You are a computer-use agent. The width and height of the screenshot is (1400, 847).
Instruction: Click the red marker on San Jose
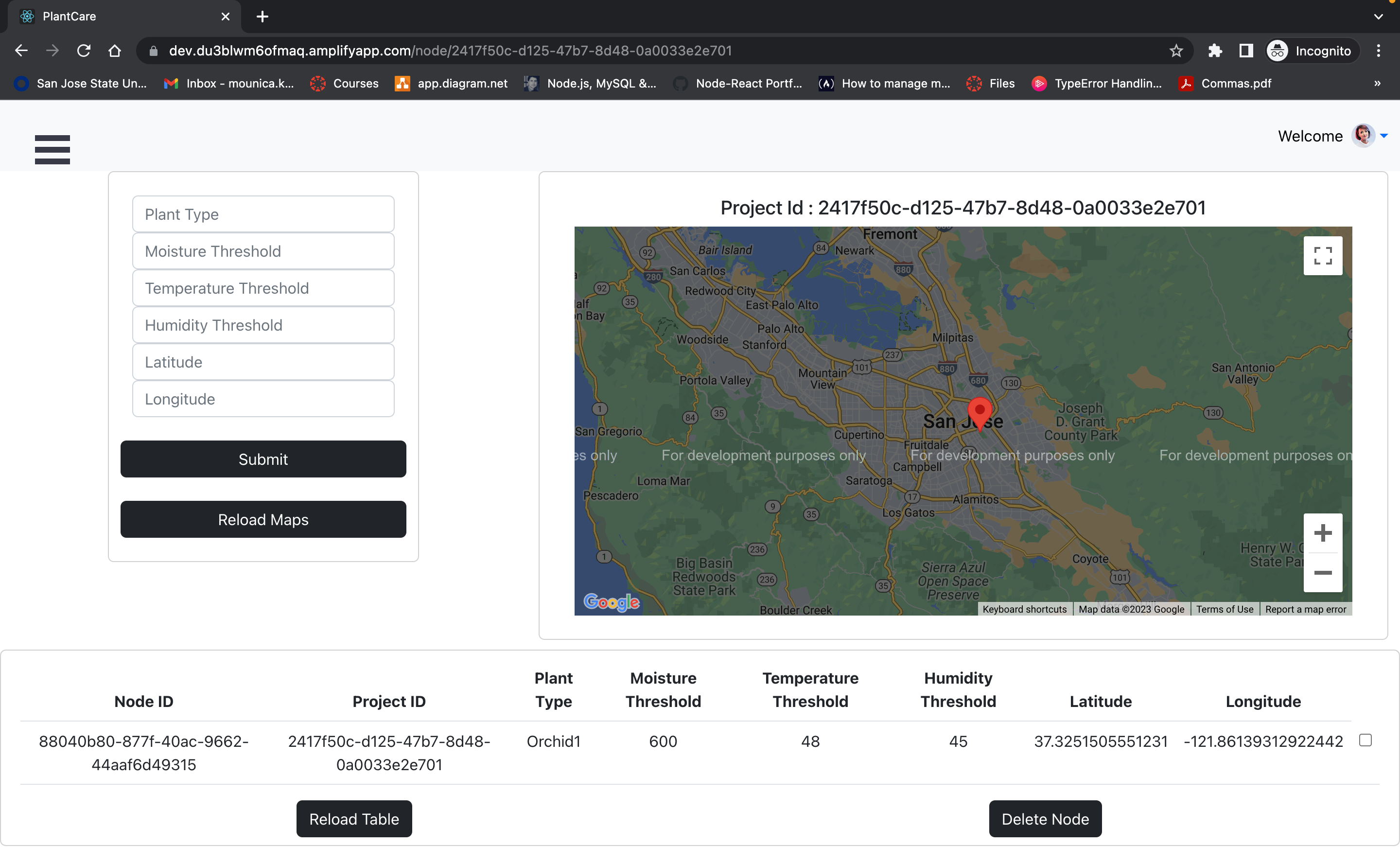tap(980, 411)
